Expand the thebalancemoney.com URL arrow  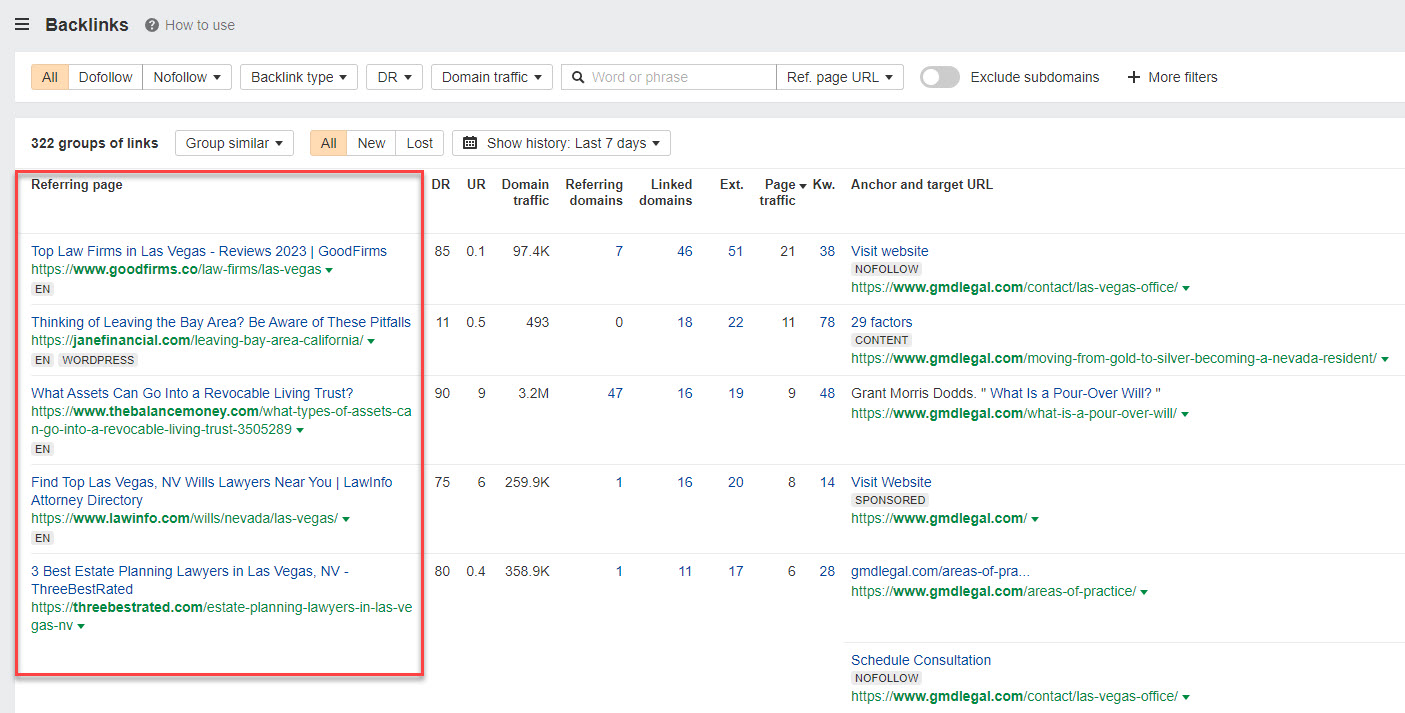click(300, 431)
